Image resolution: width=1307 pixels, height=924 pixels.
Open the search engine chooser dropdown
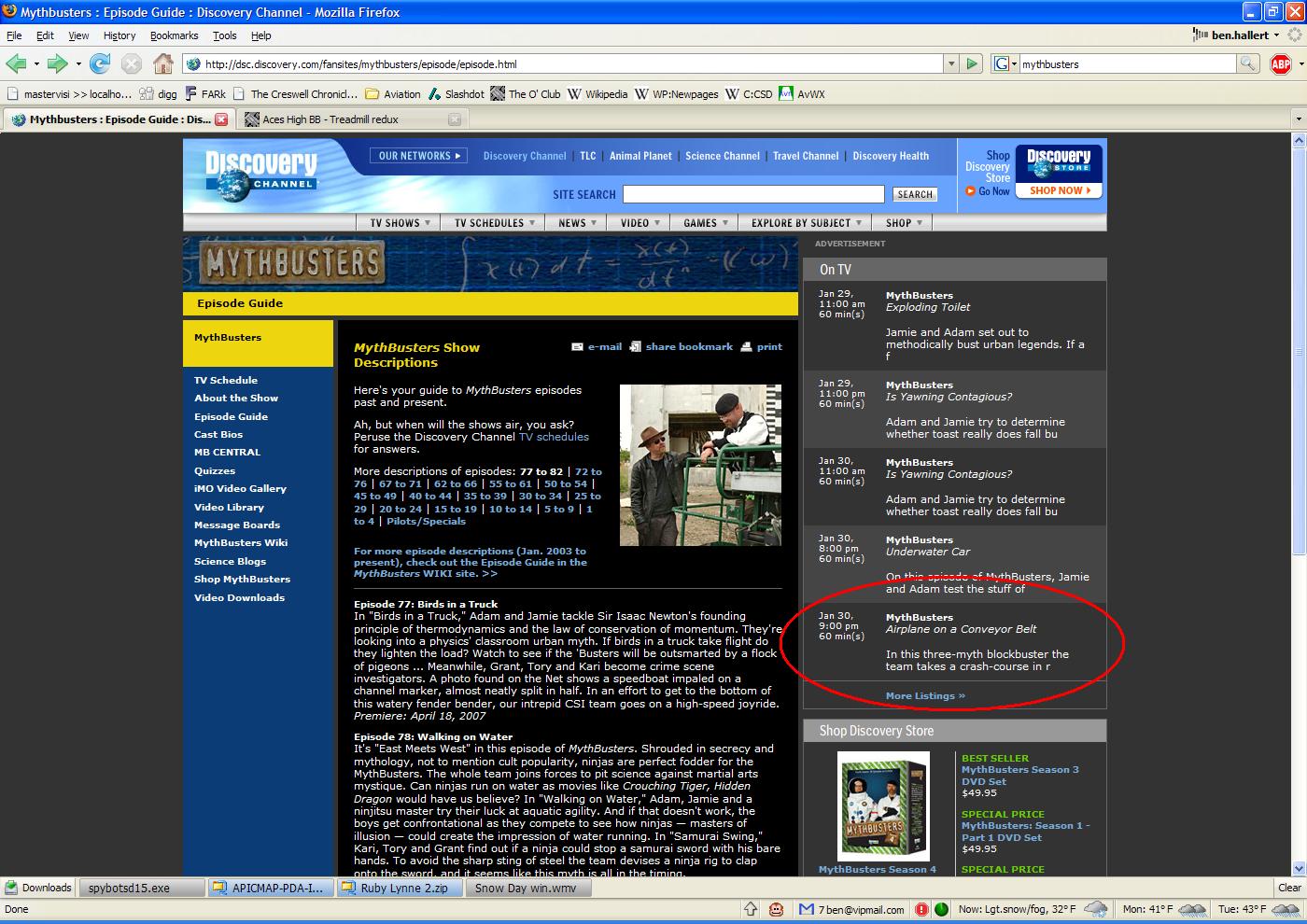[x=1004, y=63]
